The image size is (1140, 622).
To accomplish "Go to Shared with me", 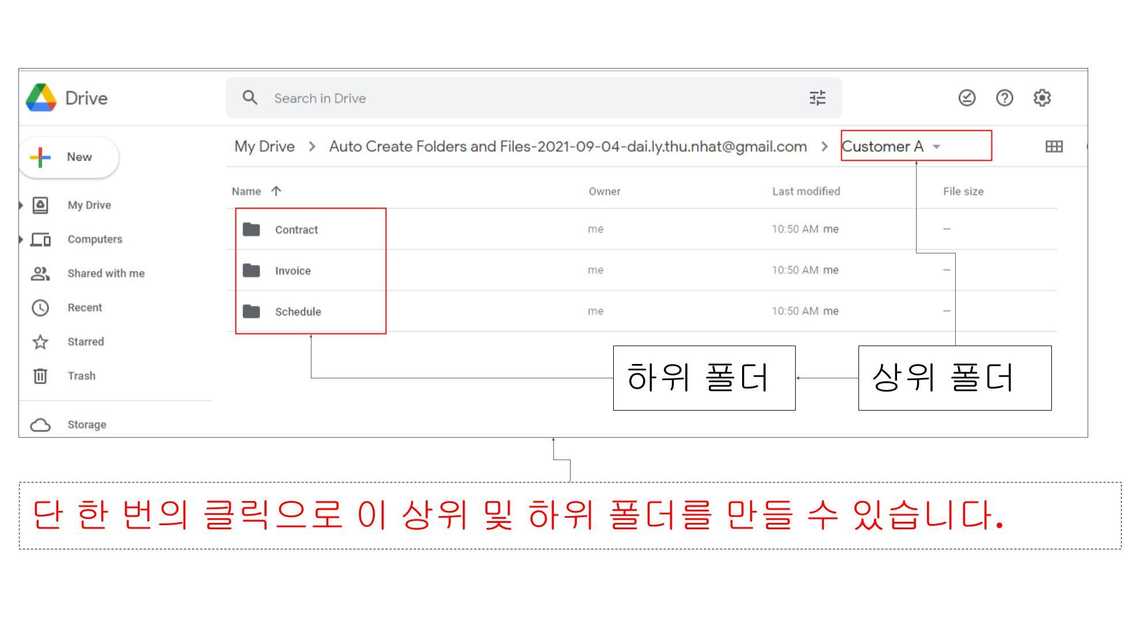I will (105, 274).
